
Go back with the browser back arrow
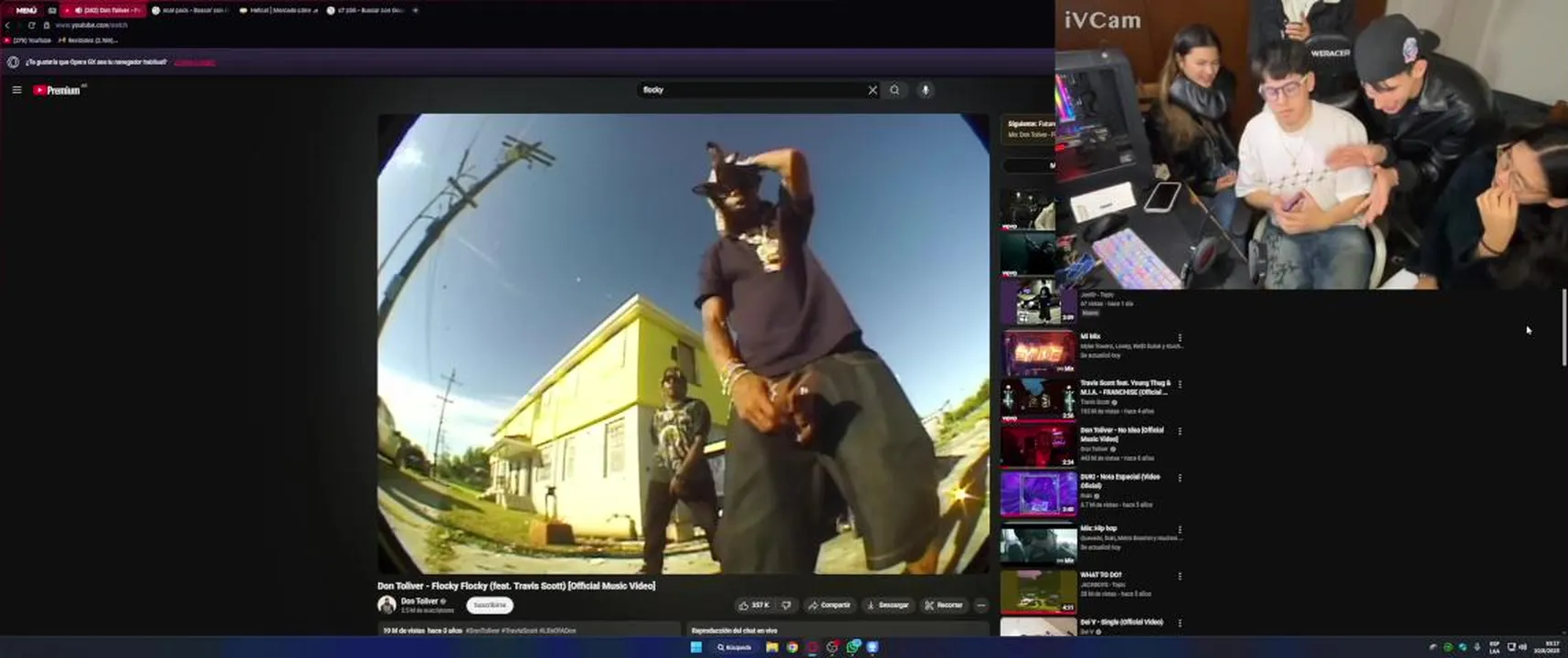[x=7, y=25]
